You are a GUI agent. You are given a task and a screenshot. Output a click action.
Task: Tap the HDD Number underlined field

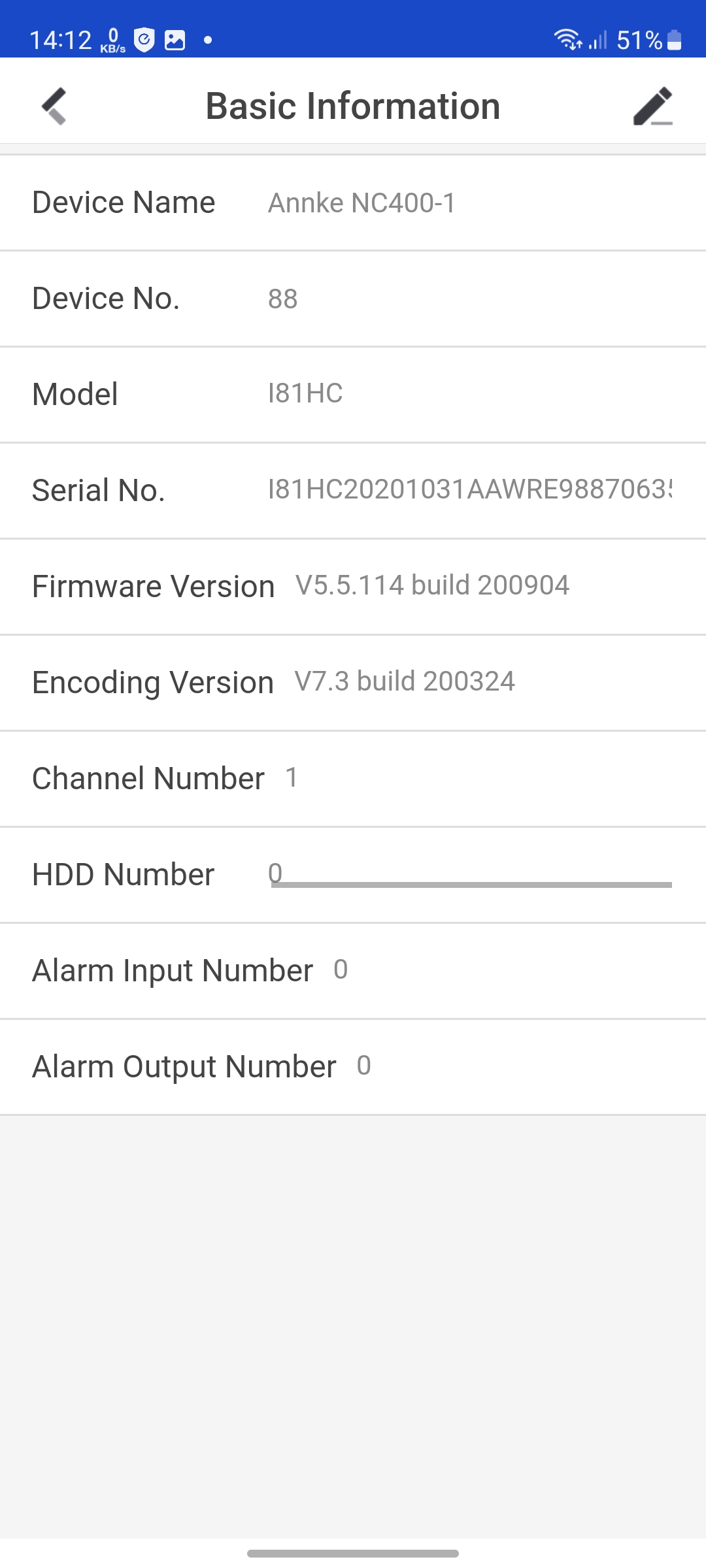pyautogui.click(x=471, y=874)
